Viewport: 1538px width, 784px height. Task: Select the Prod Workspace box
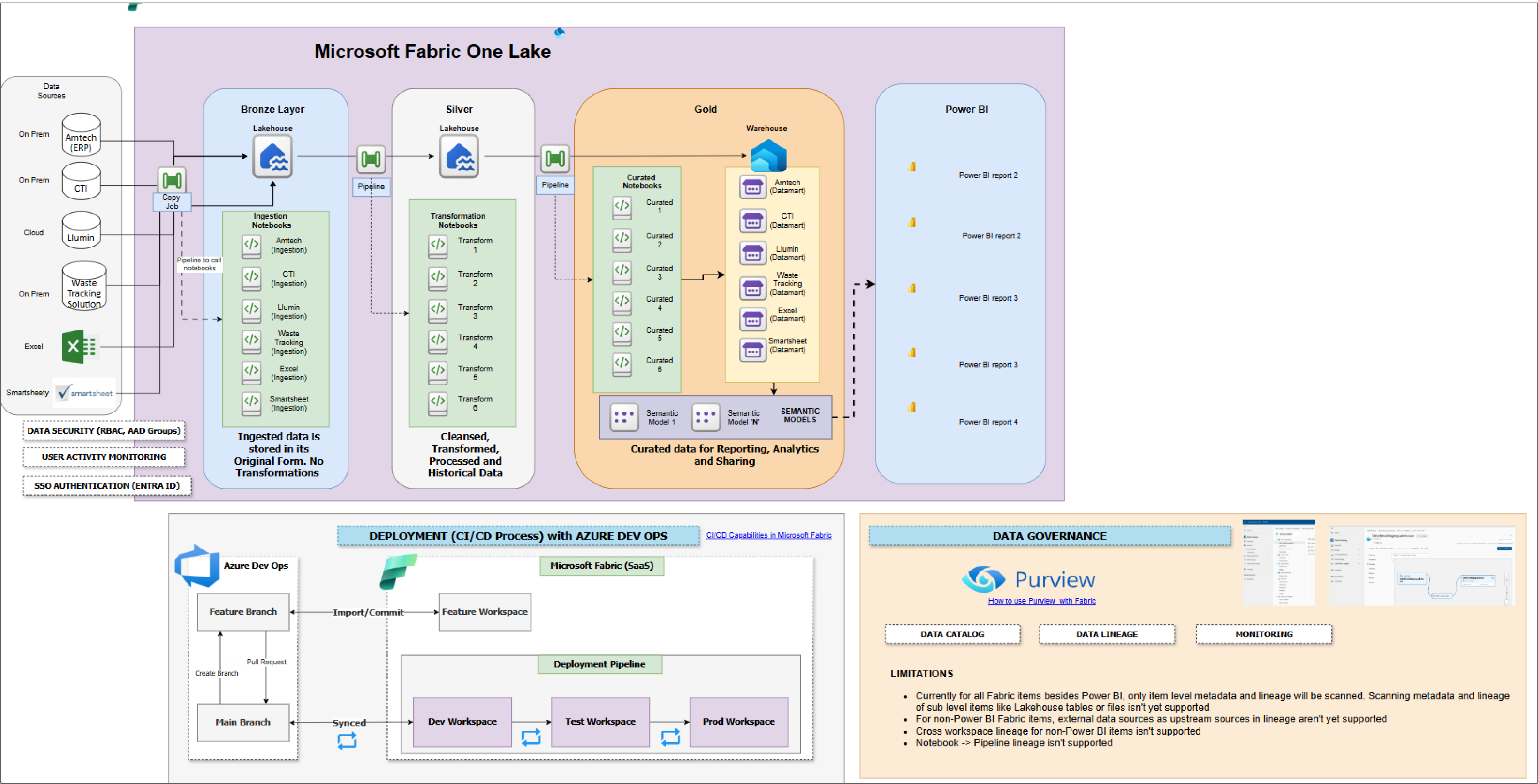click(738, 722)
